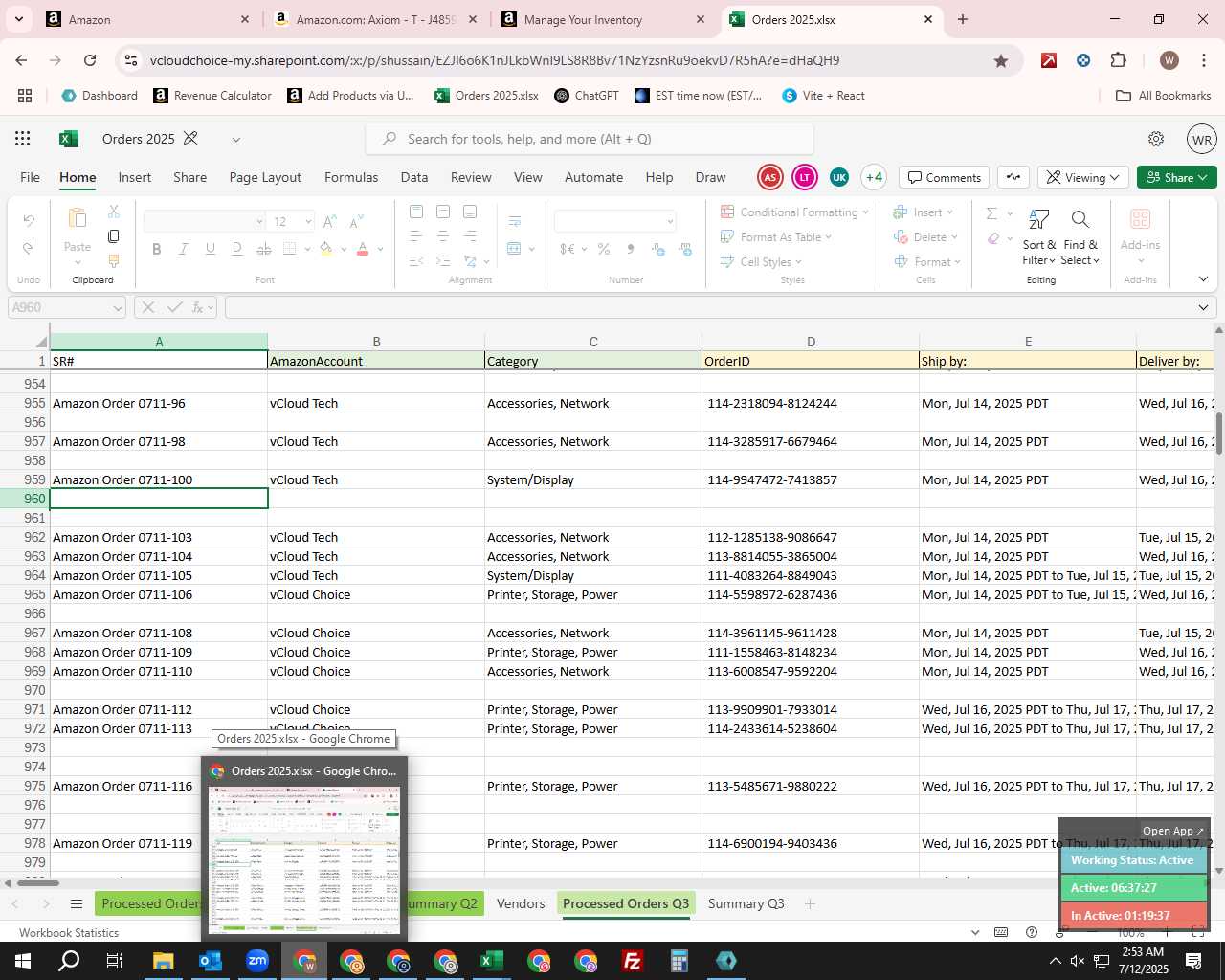Image resolution: width=1225 pixels, height=980 pixels.
Task: Open FileZilla from the taskbar
Action: pos(633,961)
